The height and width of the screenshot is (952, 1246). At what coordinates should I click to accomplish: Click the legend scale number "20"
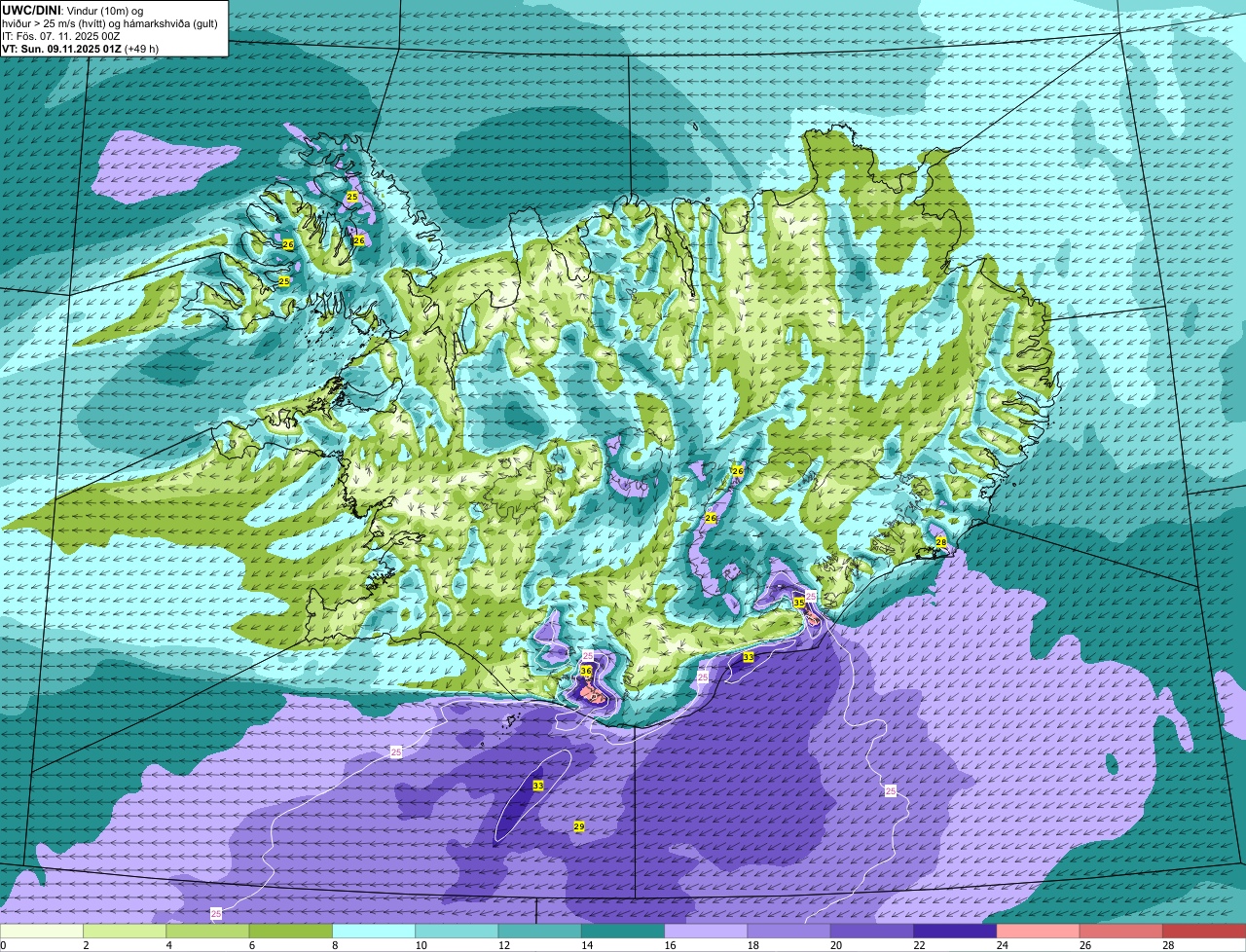837,945
